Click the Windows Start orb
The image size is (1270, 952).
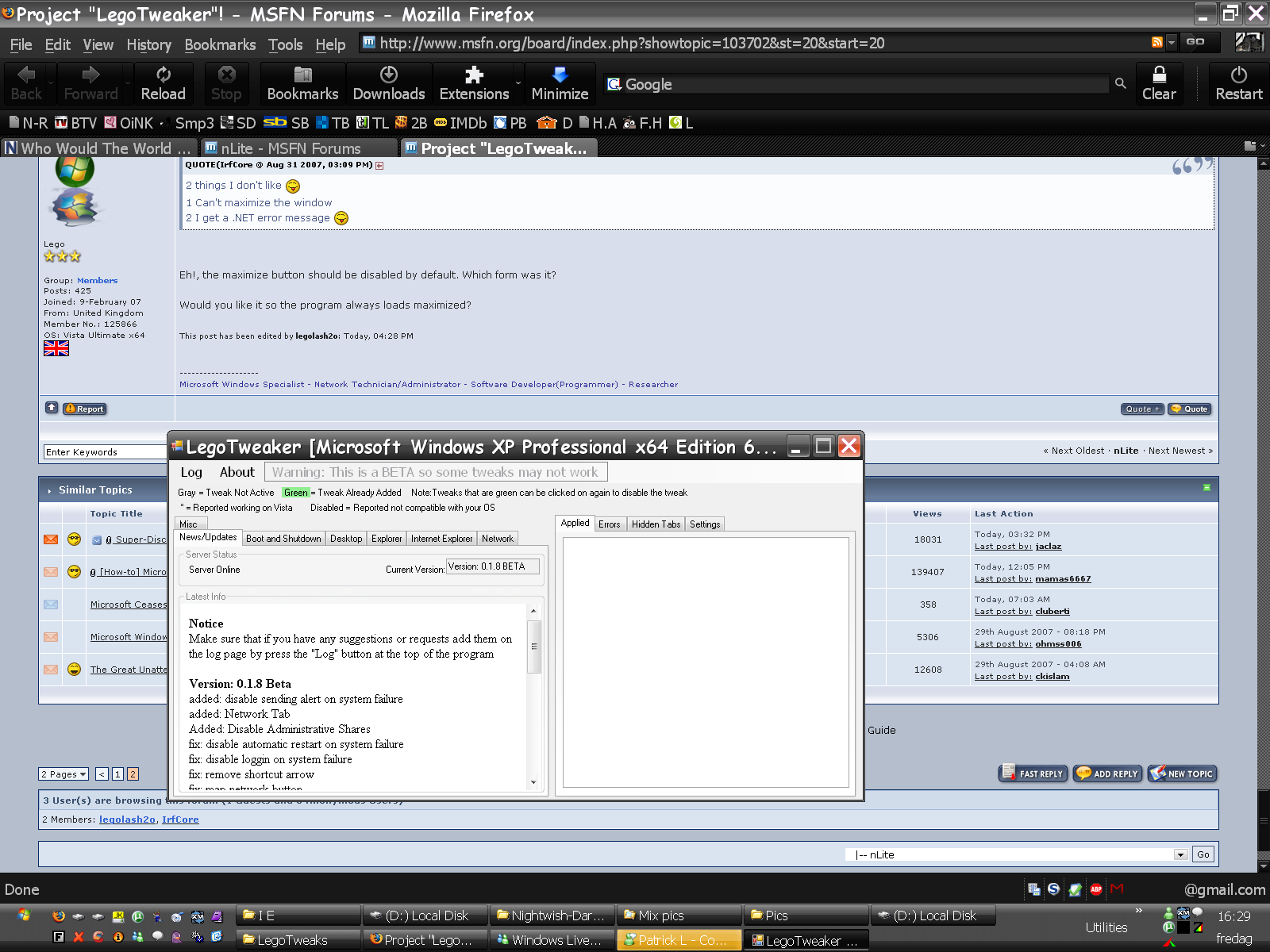(24, 915)
